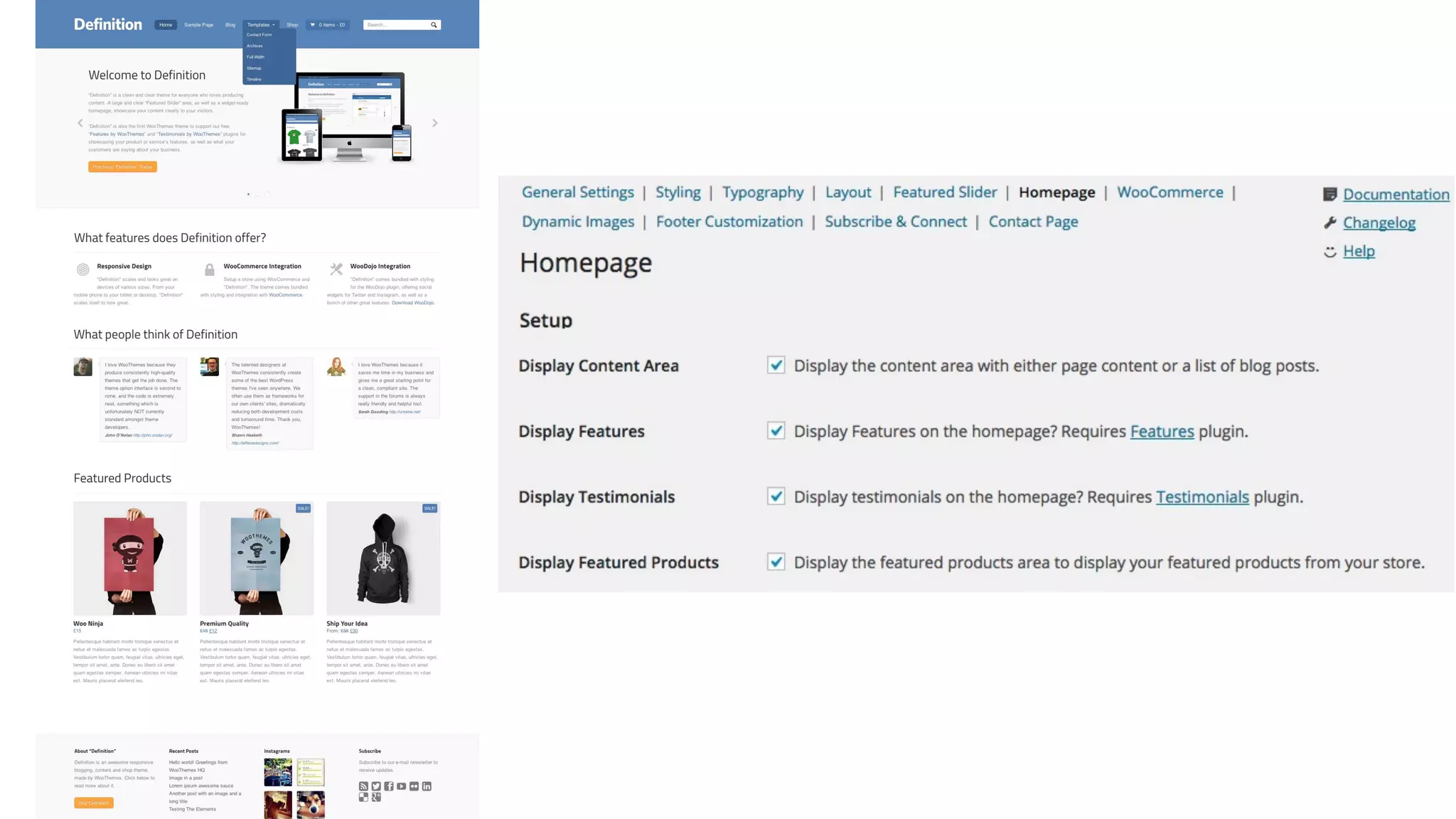Toggle Display Featured Products checkbox
The height and width of the screenshot is (819, 1456).
point(776,562)
